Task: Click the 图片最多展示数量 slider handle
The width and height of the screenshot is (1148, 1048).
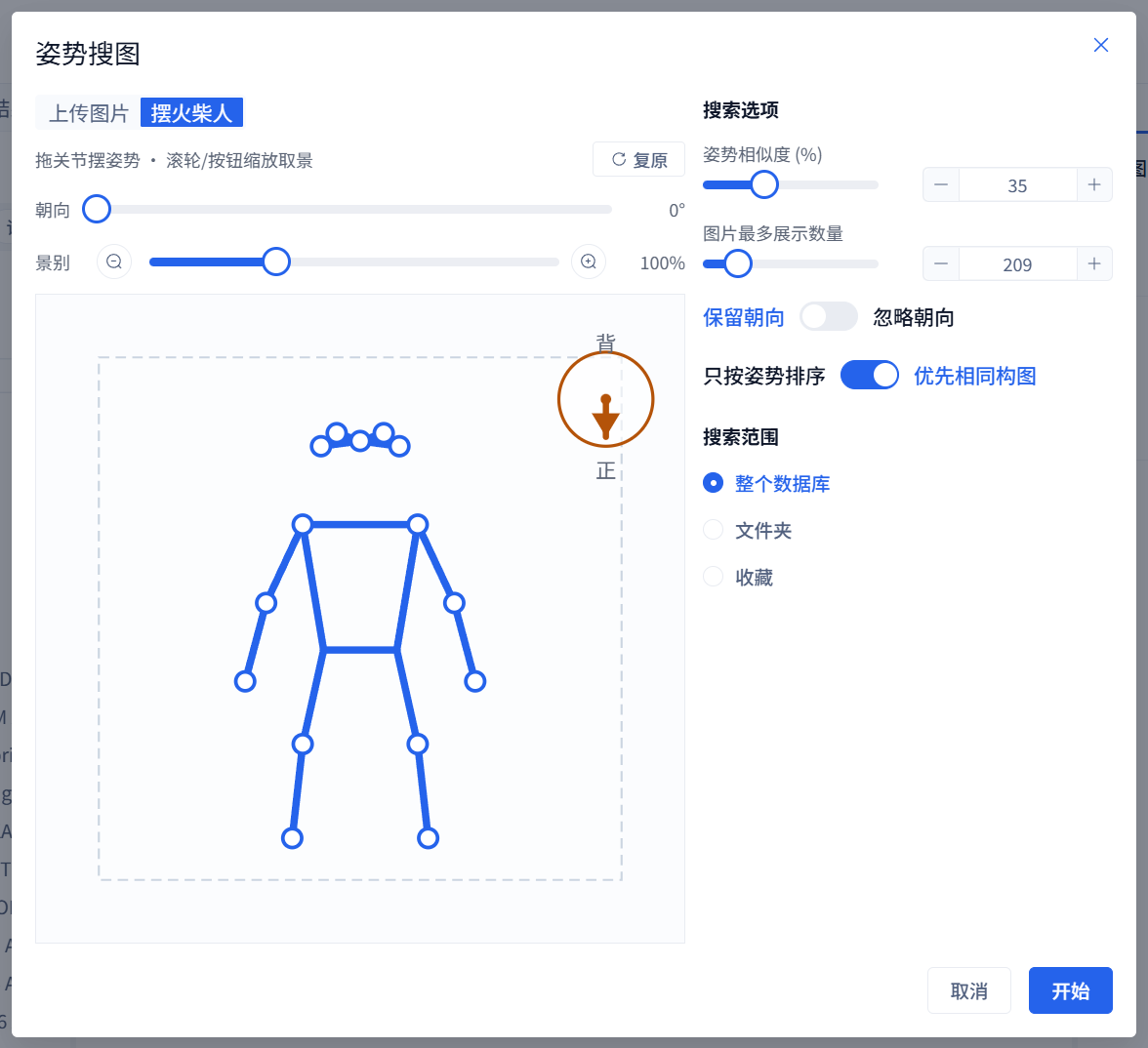Action: [738, 263]
